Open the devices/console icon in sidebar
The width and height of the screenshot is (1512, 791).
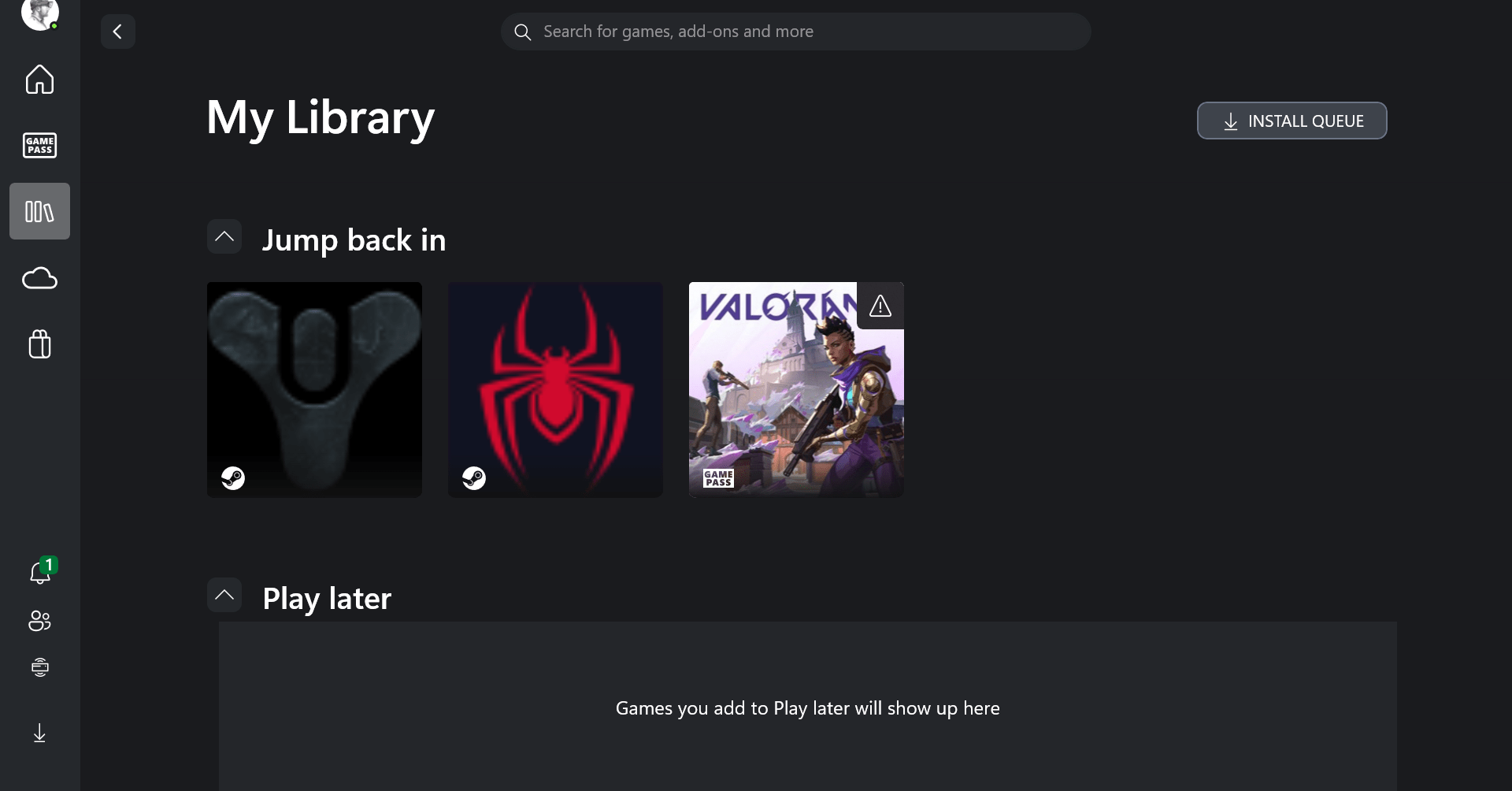(39, 667)
